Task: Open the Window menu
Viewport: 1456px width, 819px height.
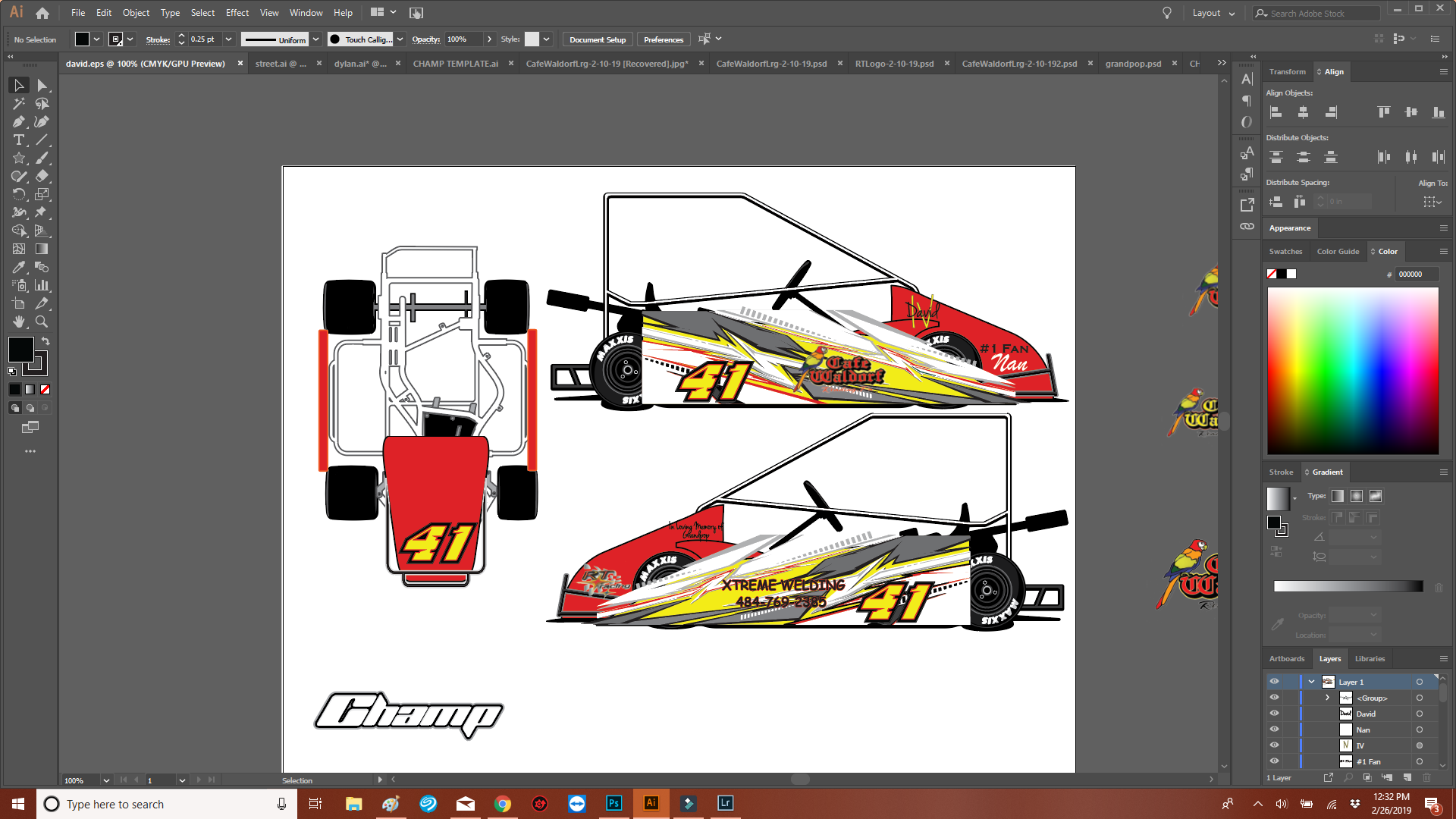Action: 306,13
